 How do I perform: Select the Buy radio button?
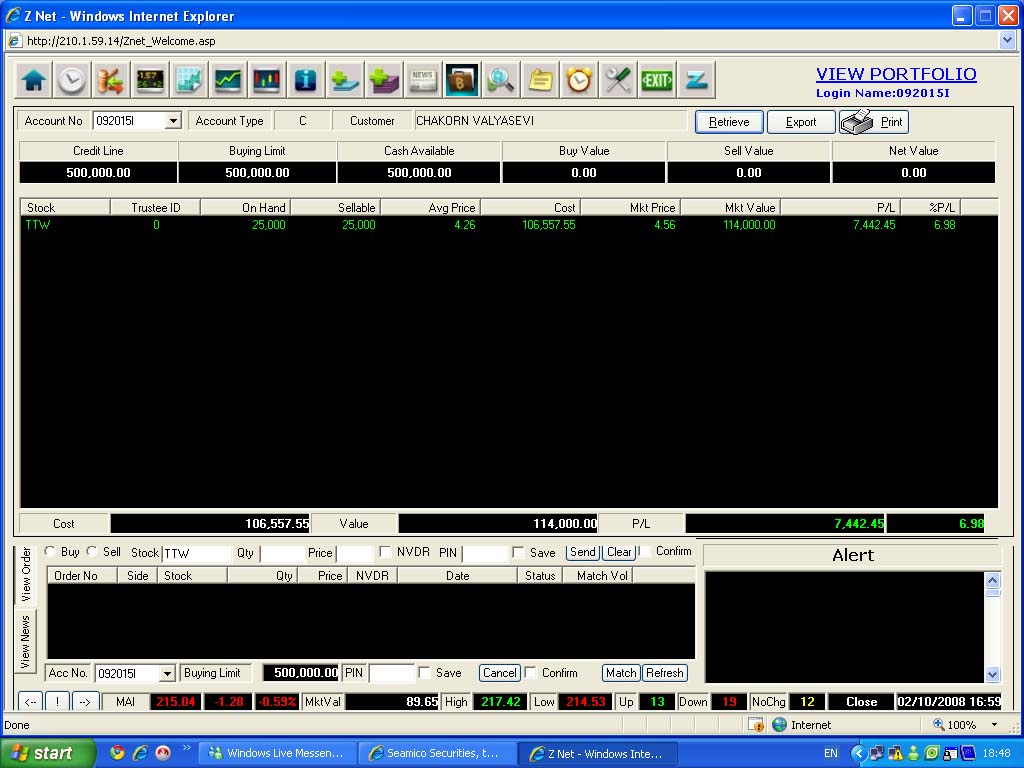[x=50, y=552]
